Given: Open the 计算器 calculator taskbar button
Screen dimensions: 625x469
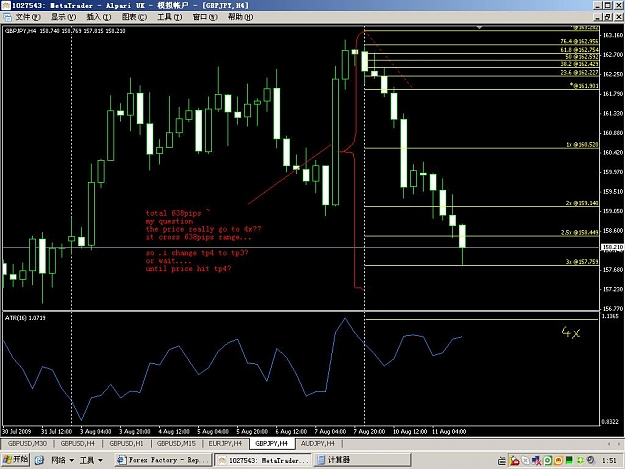Looking at the screenshot, I should pos(362,460).
